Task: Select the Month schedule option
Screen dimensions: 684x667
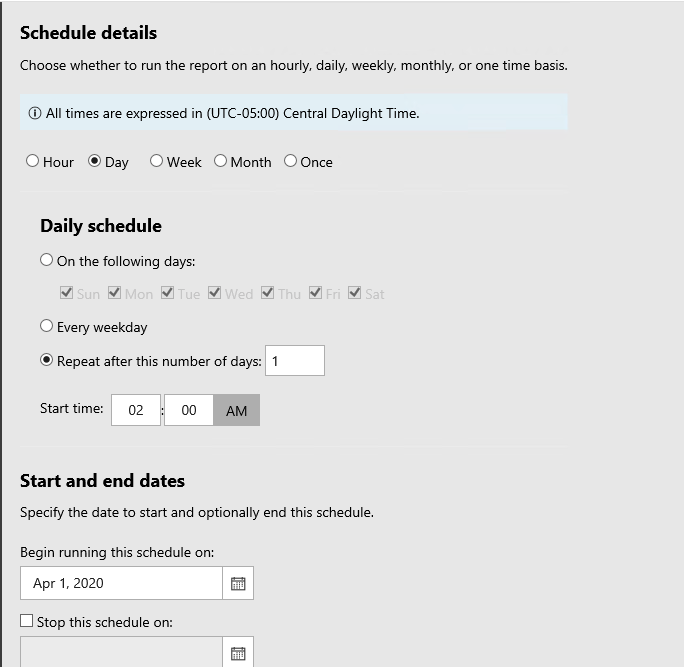Action: (x=221, y=161)
